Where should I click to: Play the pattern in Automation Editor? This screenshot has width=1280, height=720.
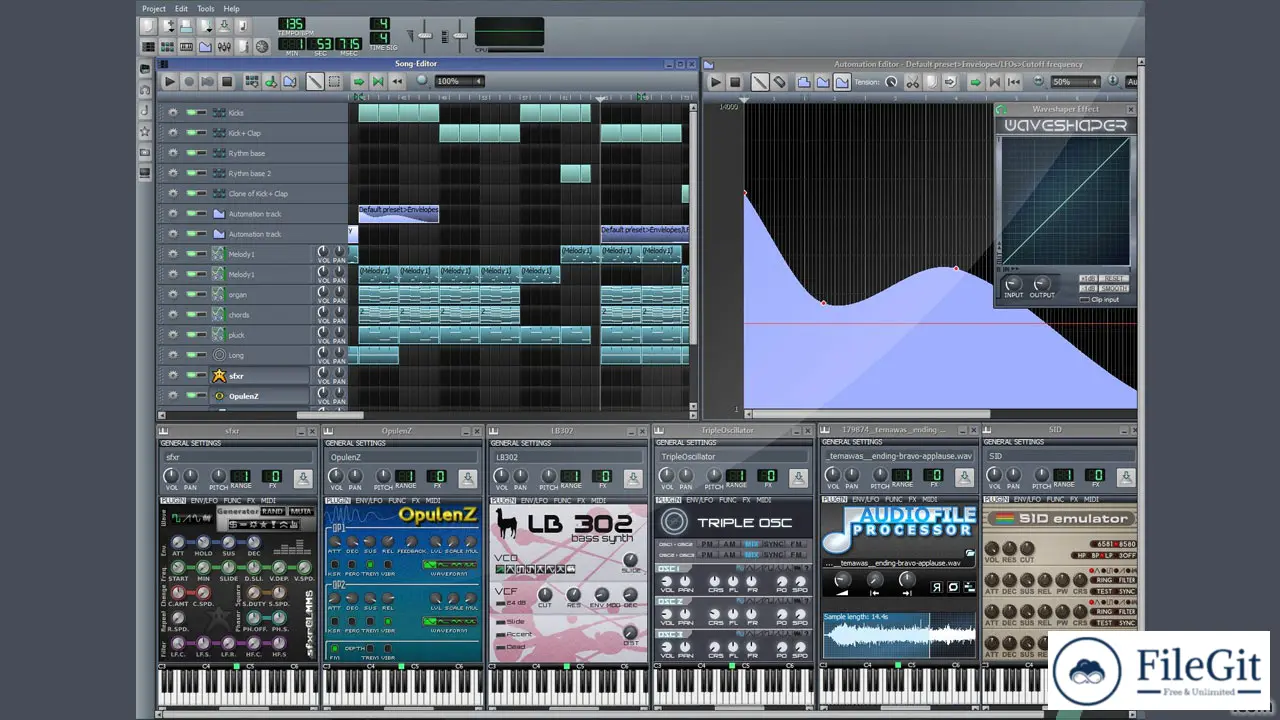point(715,82)
